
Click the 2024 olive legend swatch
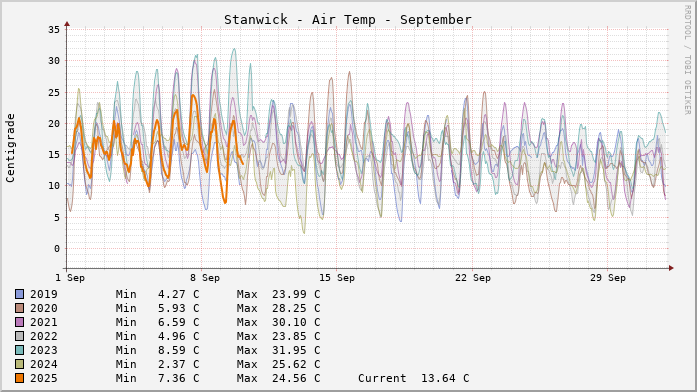(x=20, y=364)
